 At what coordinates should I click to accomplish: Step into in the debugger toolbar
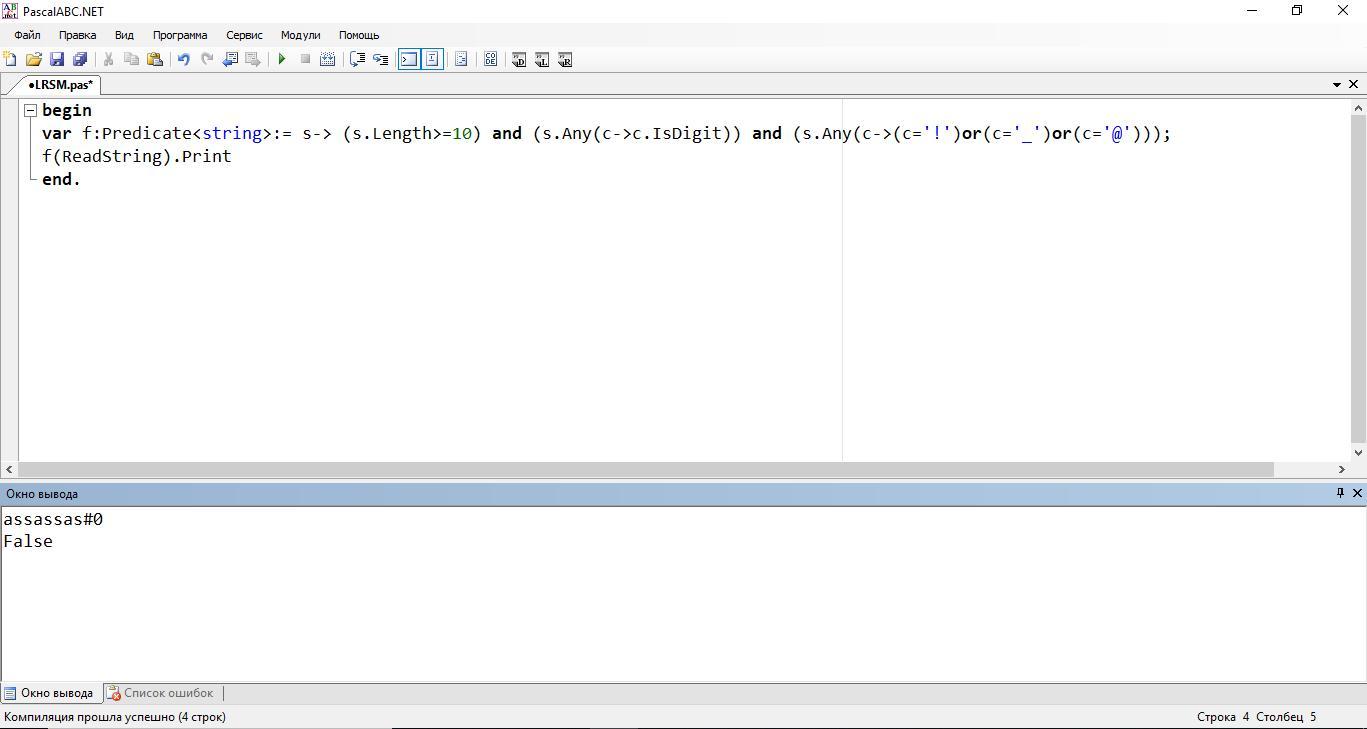380,60
